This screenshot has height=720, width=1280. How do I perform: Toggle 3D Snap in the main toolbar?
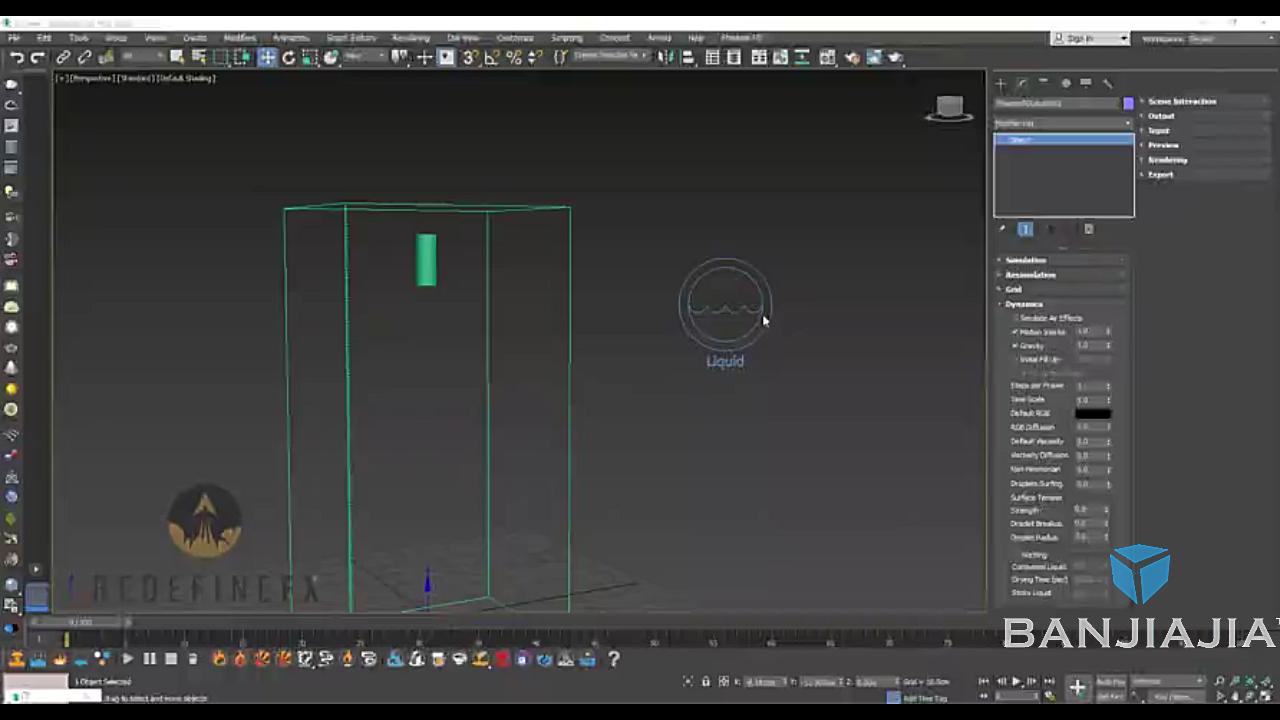click(467, 57)
